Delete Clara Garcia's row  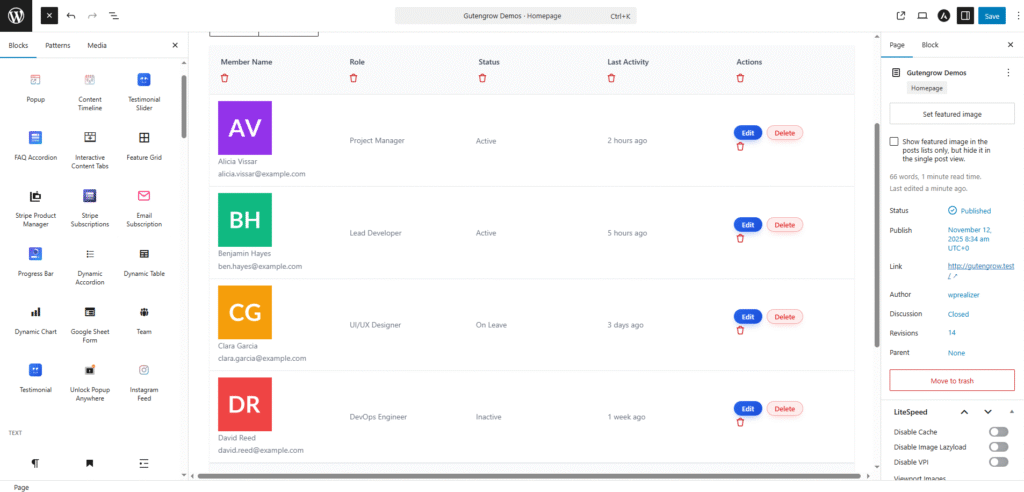point(784,317)
